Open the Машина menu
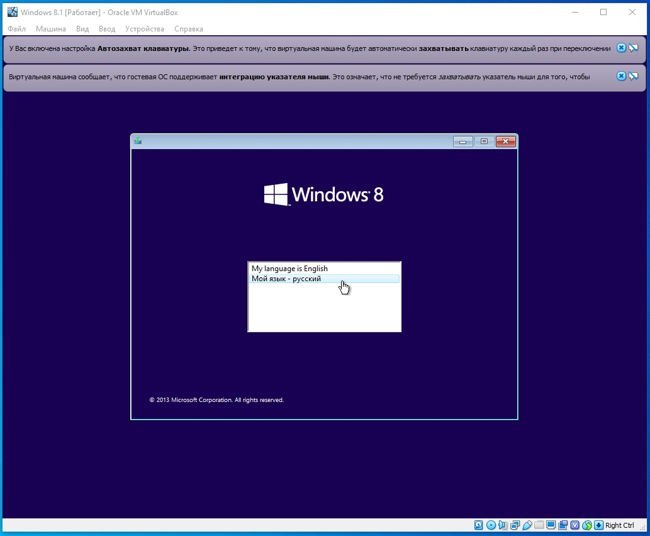Viewport: 650px width, 536px height. tap(51, 29)
